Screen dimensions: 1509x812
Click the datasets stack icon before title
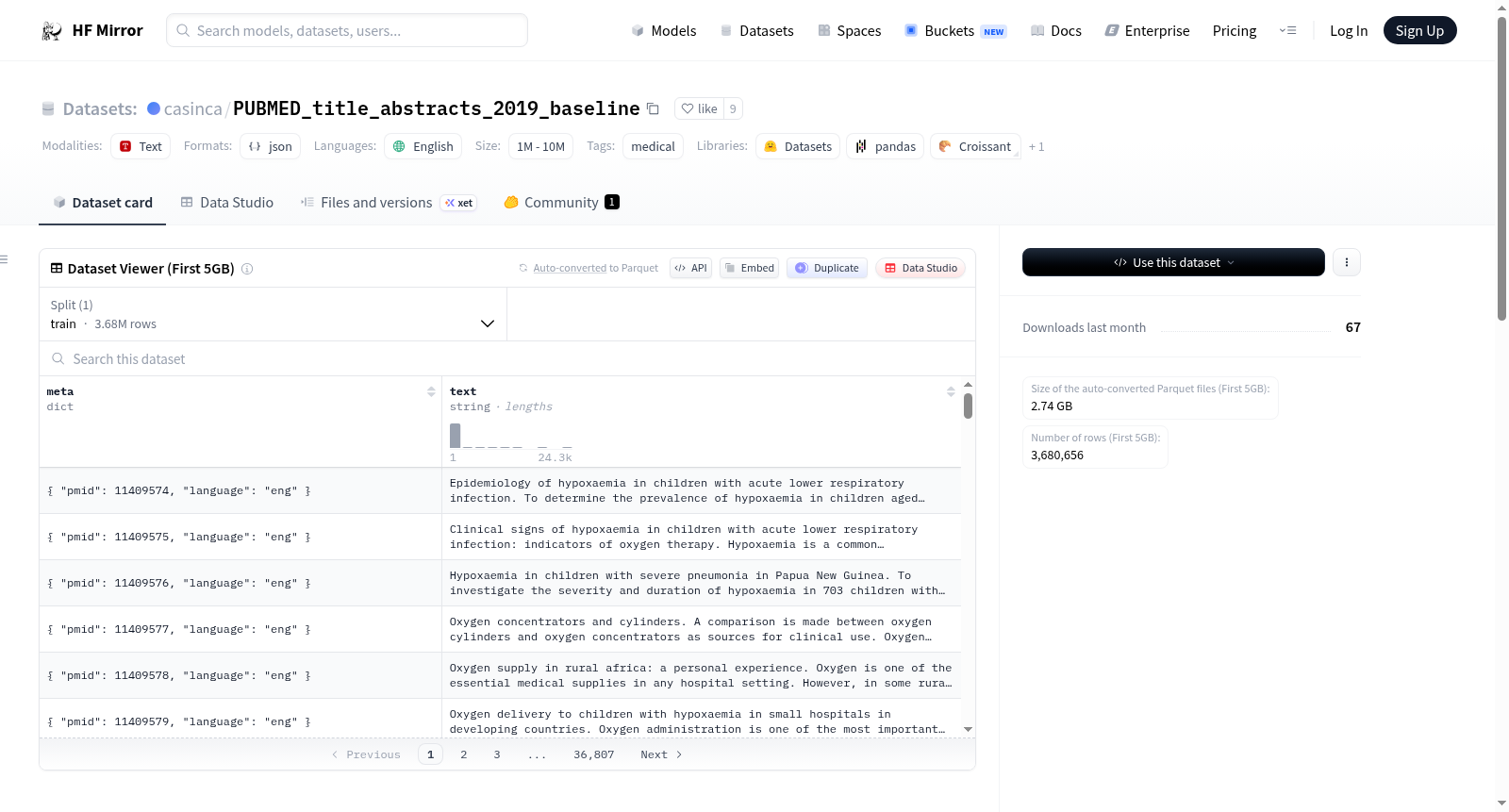pyautogui.click(x=48, y=108)
